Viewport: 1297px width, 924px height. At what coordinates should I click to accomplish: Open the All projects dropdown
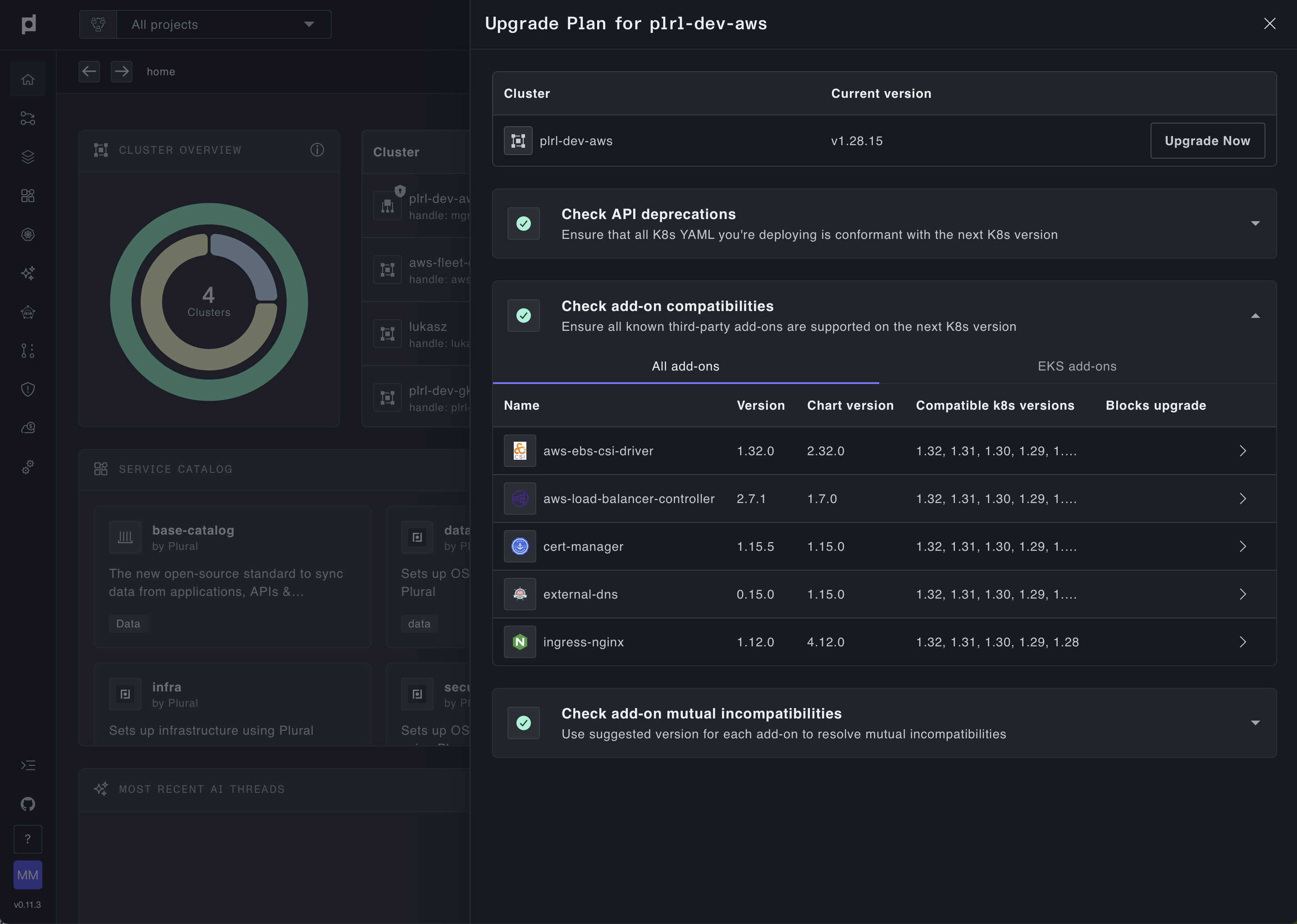[x=224, y=24]
